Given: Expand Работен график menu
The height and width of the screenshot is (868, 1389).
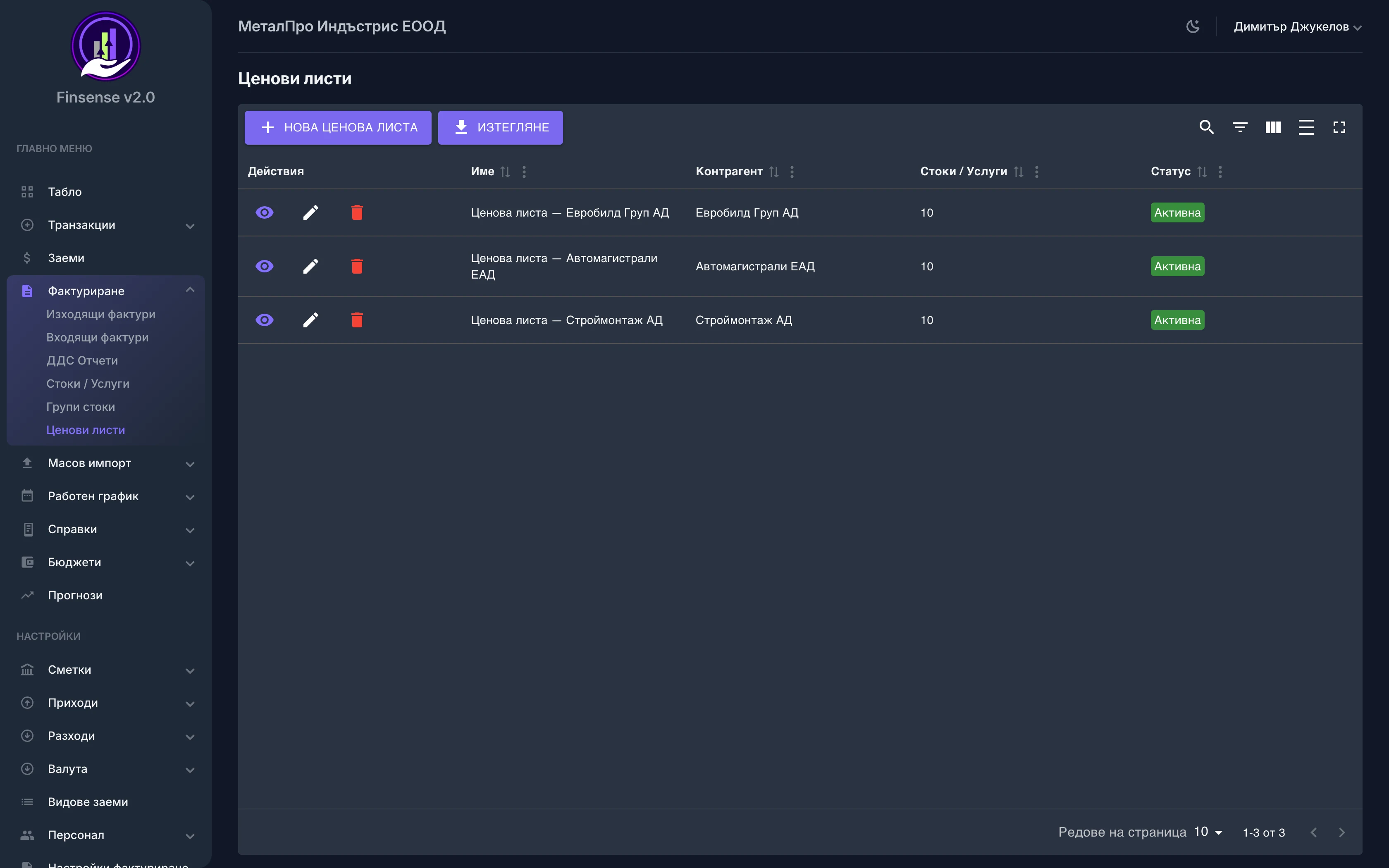Looking at the screenshot, I should [105, 496].
